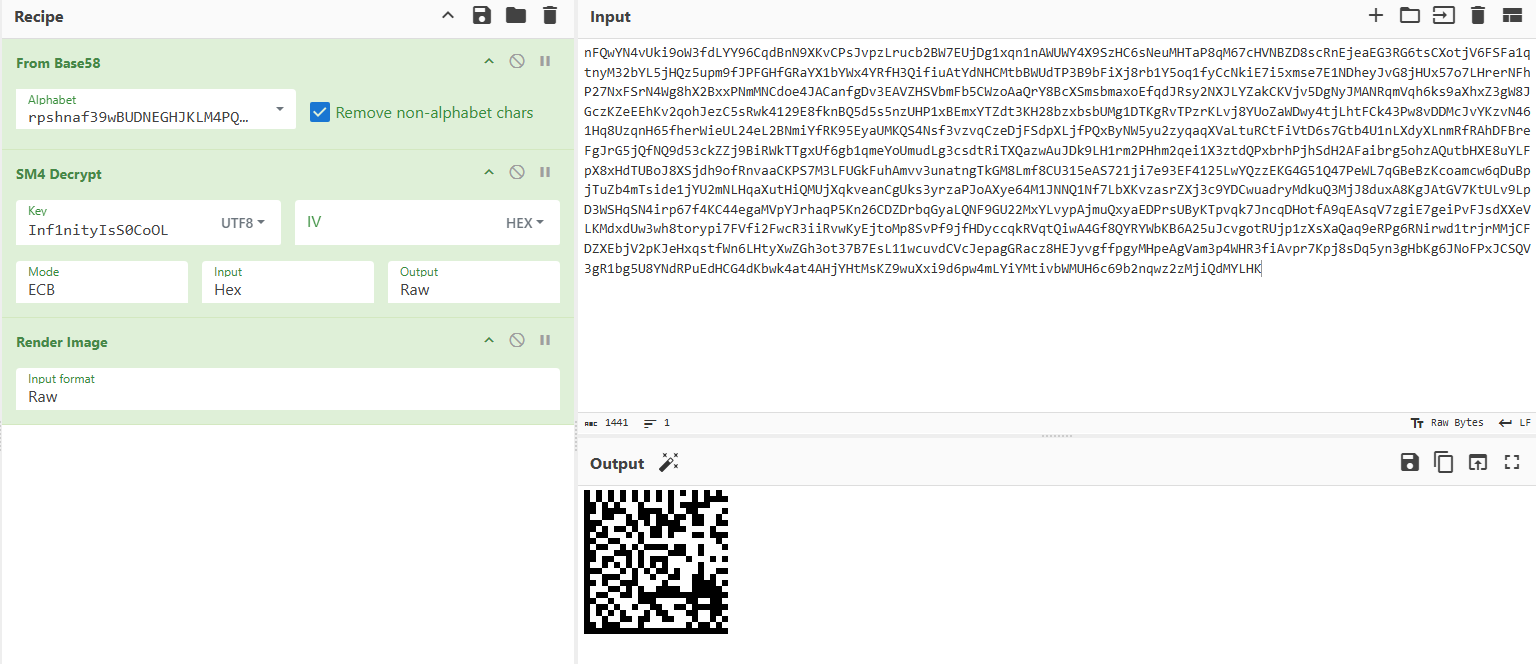Viewport: 1536px width, 664px height.
Task: Click the input line count indicator
Action: (657, 423)
